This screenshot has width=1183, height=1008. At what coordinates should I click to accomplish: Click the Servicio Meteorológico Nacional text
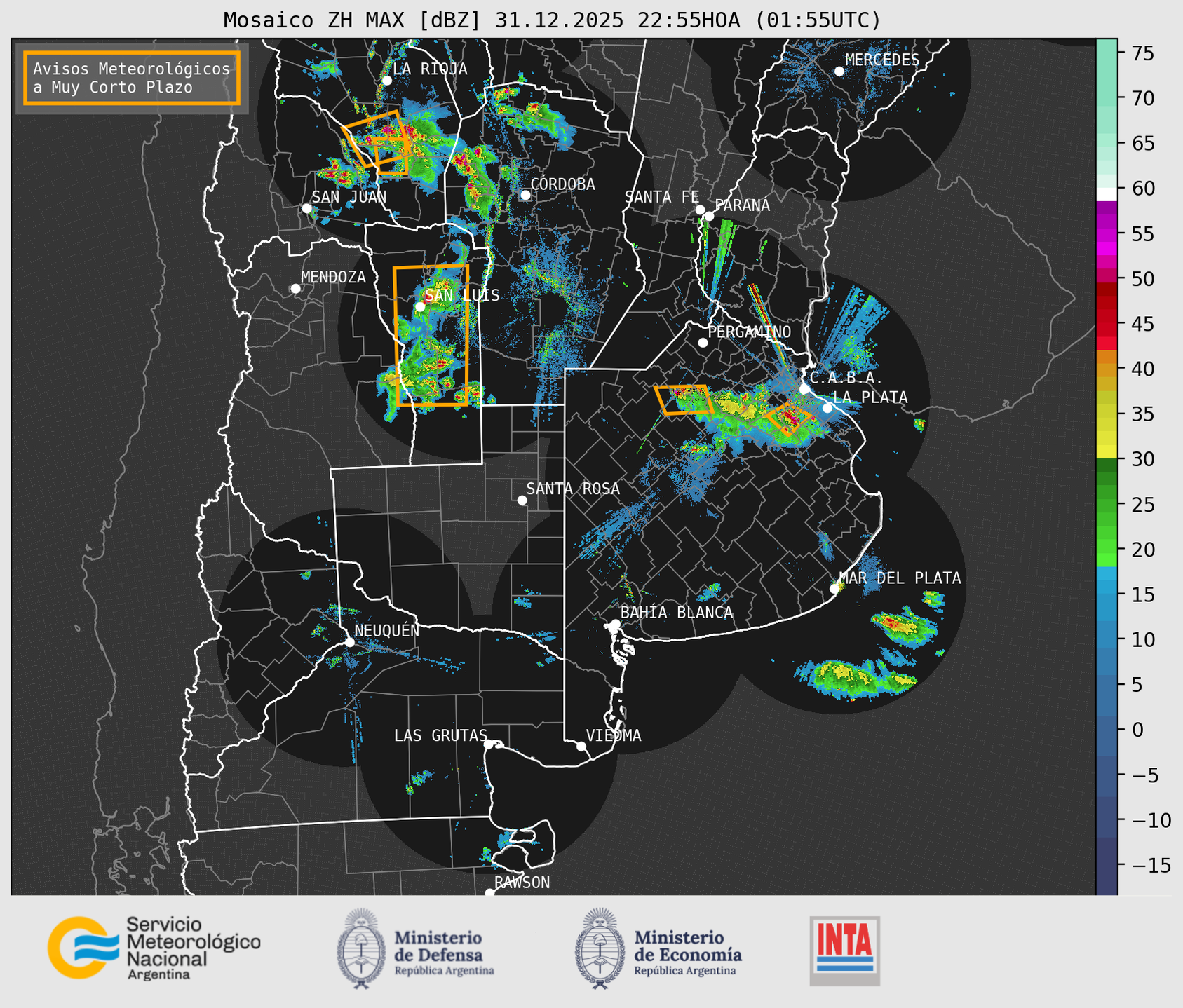pyautogui.click(x=193, y=948)
